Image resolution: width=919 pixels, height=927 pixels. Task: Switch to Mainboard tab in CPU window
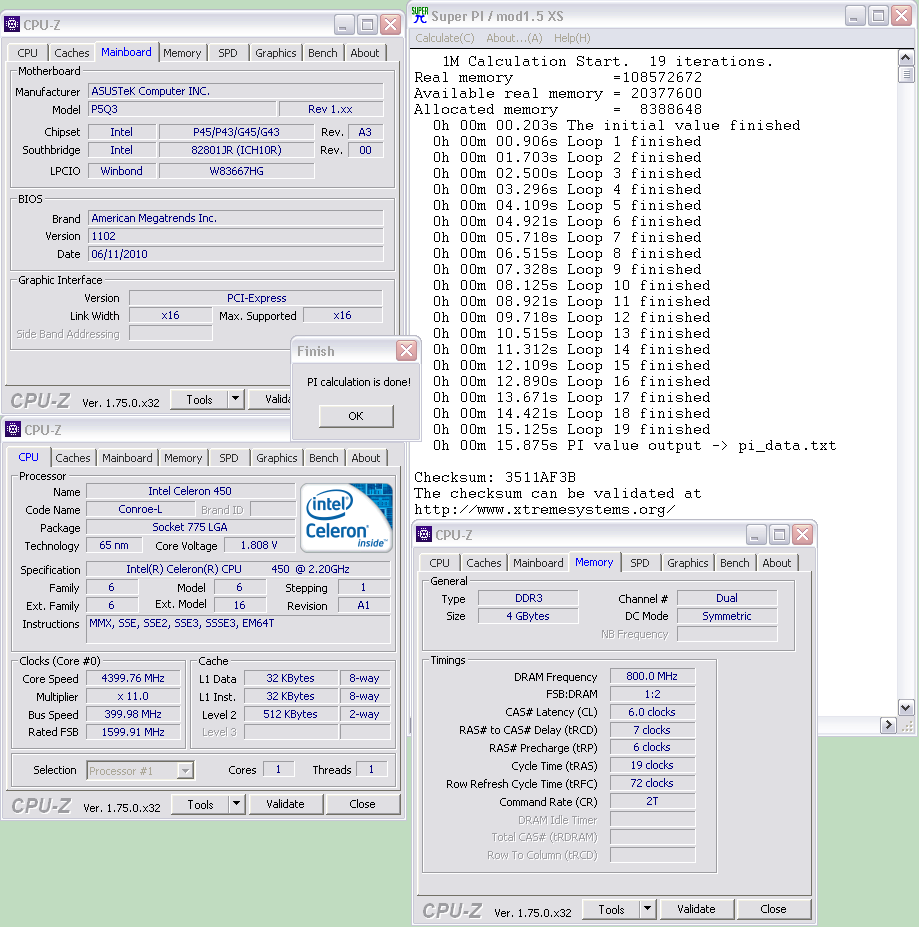127,458
